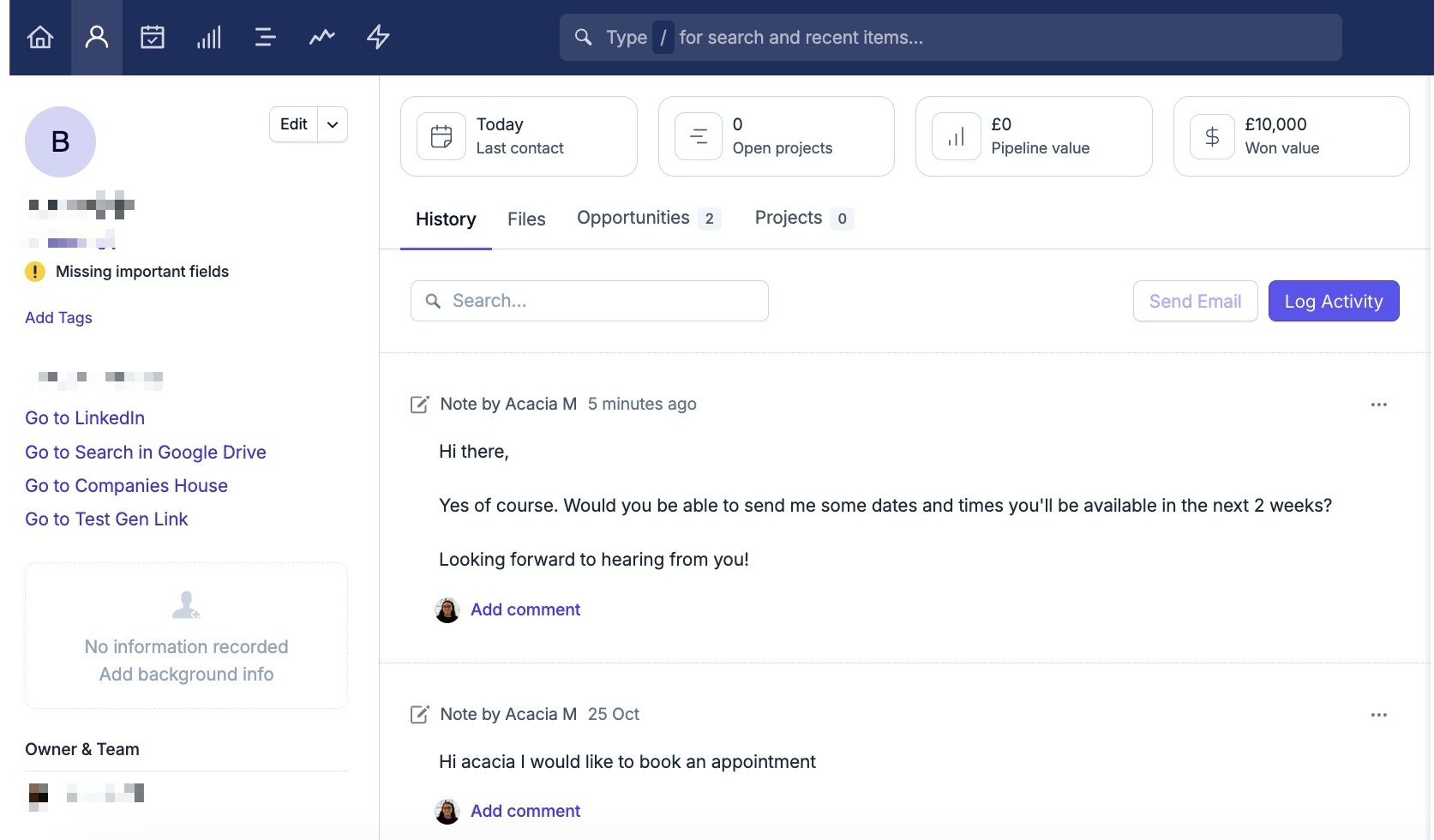Open Missing important fields notice
The image size is (1434, 840).
[x=142, y=272]
